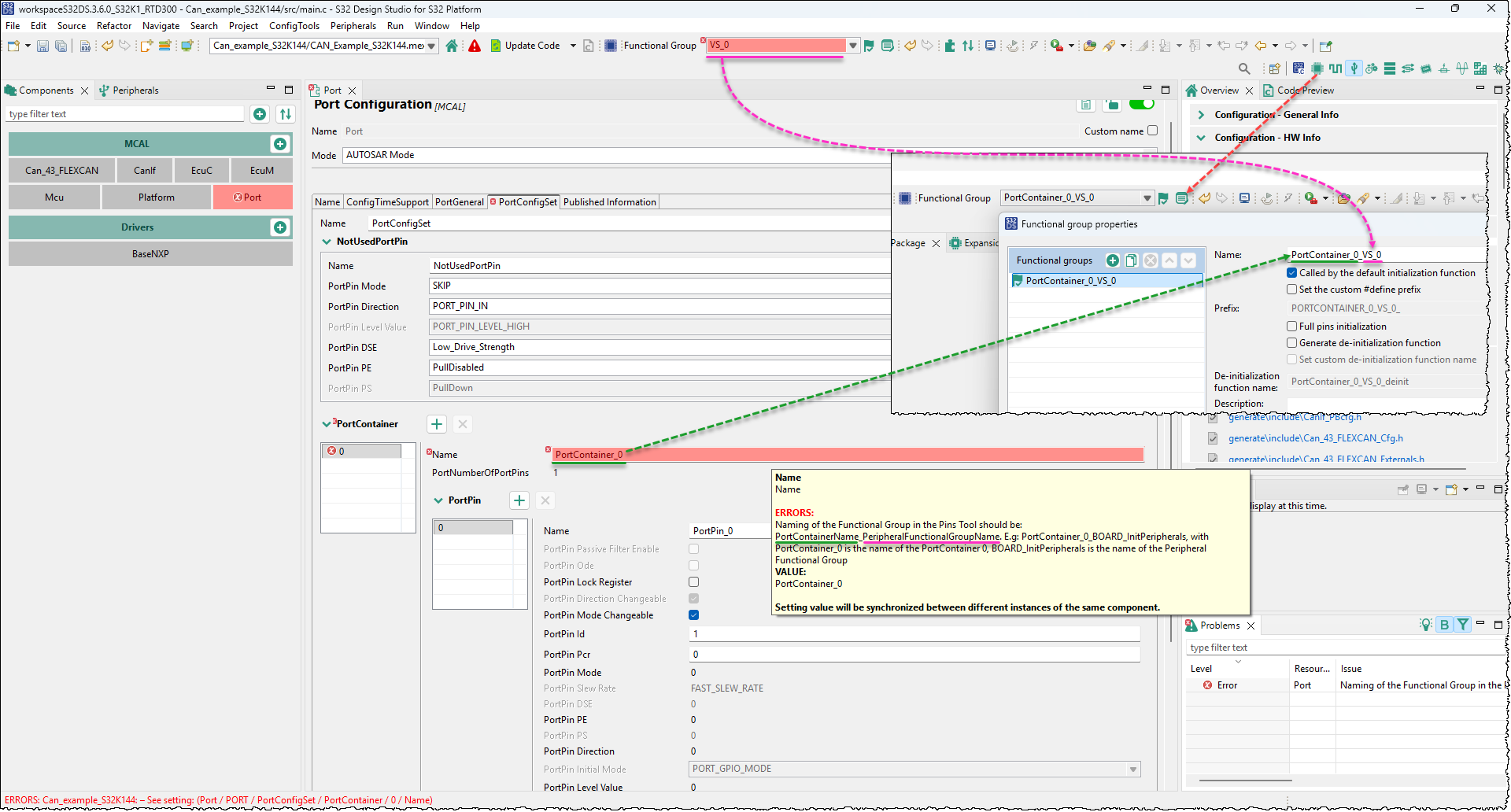Collapse Configuration - HW Info section
Viewport: 1511px width, 812px height.
(x=1201, y=138)
